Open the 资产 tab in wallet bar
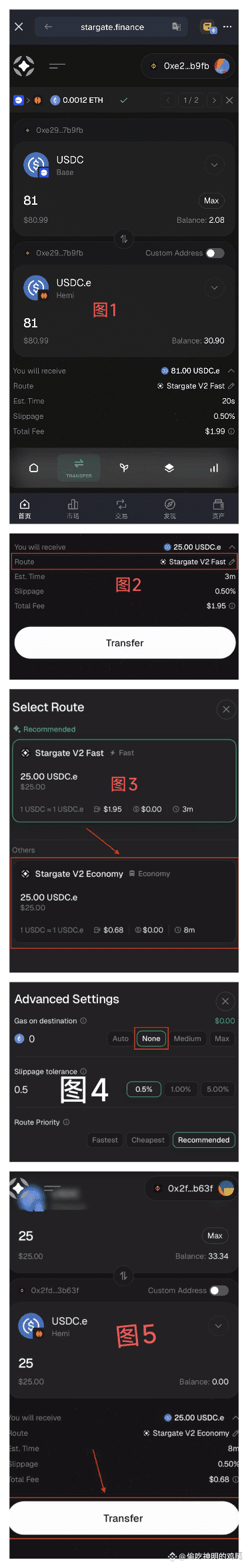 [218, 508]
